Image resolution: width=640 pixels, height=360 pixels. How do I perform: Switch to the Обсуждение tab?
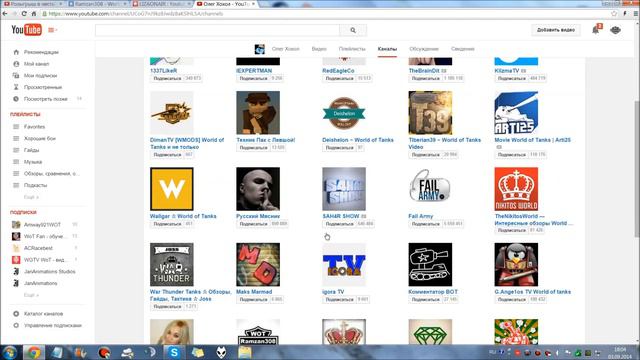(x=424, y=49)
